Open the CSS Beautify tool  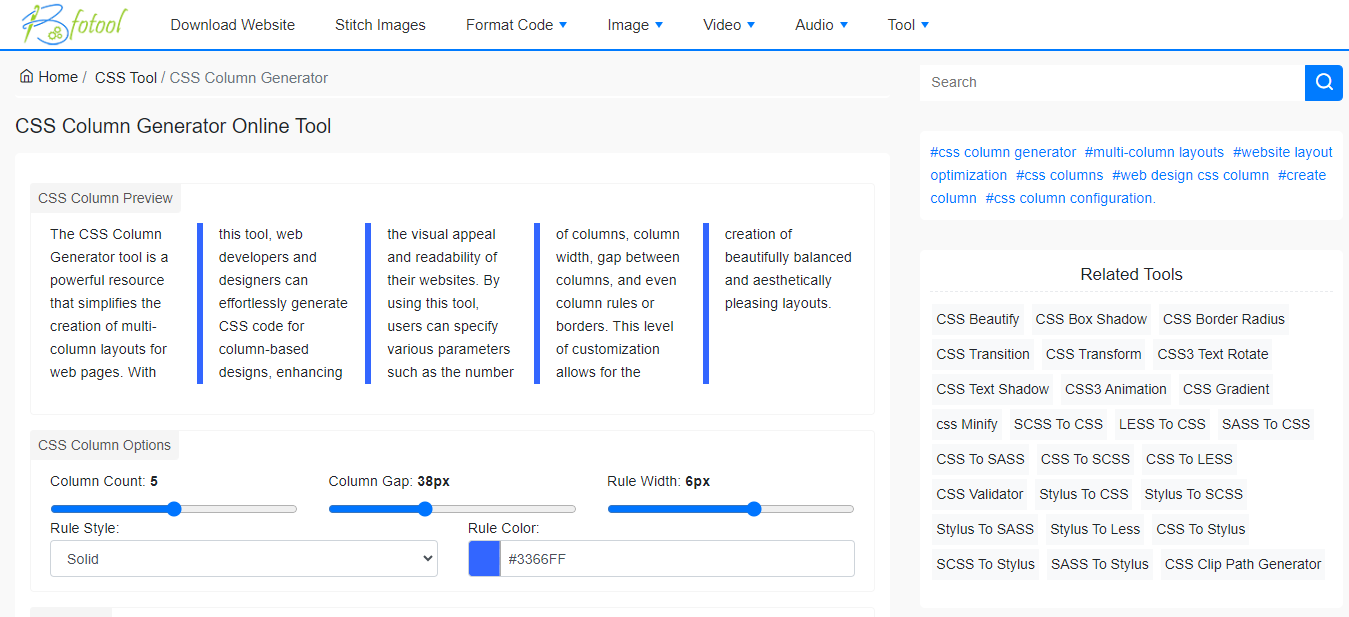tap(977, 319)
